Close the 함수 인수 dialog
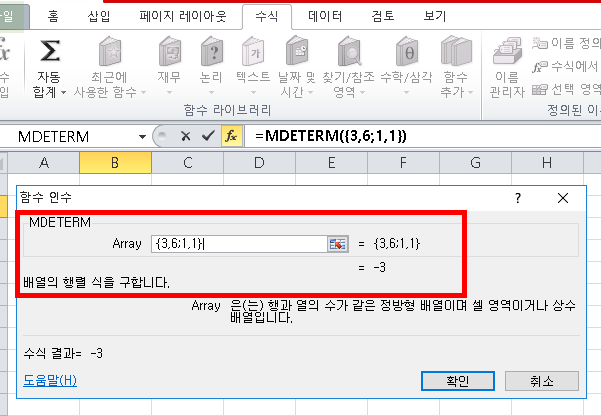601x416 pixels. (x=563, y=198)
